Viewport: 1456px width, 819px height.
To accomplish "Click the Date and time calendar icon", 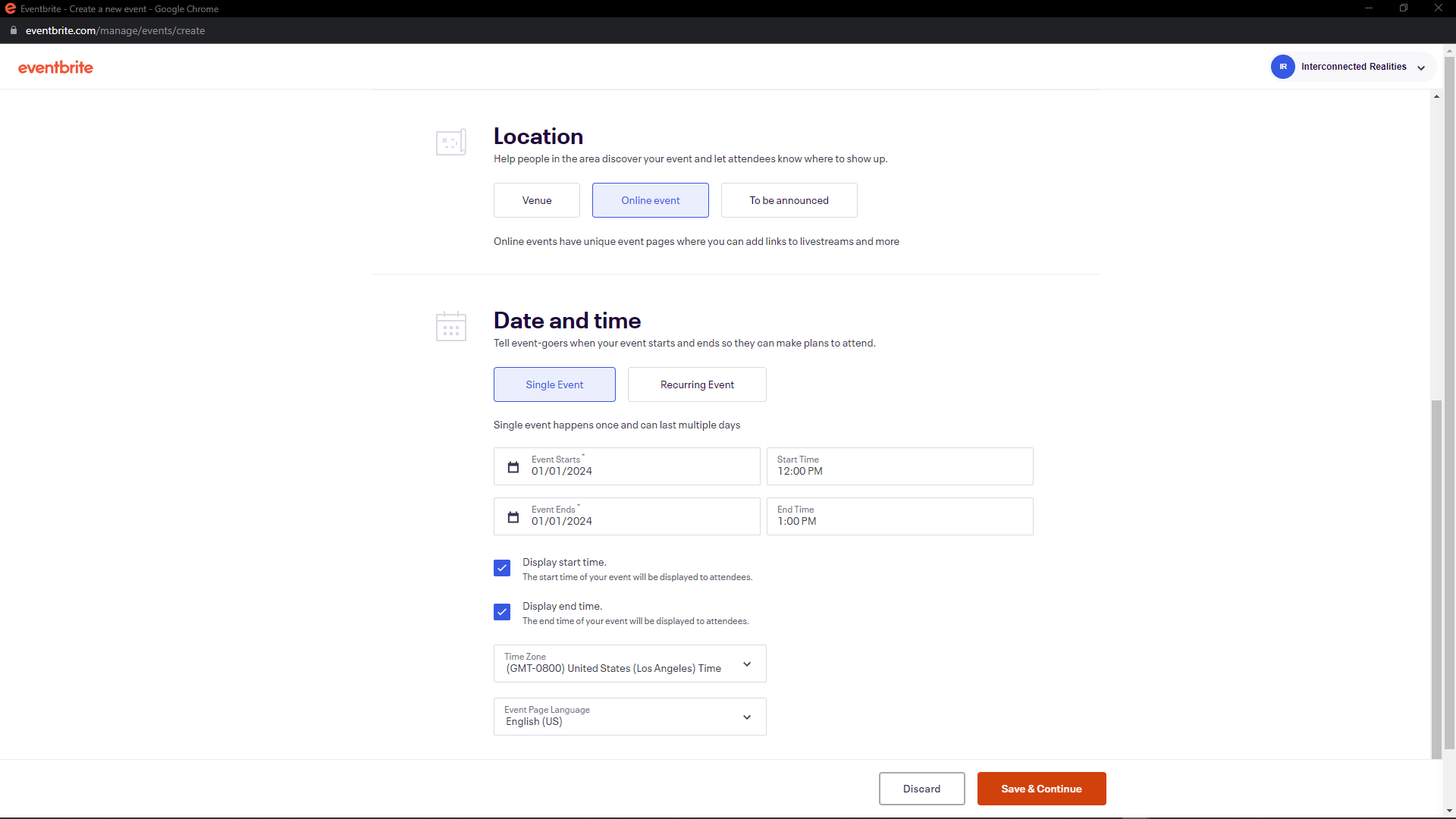I will pos(450,326).
